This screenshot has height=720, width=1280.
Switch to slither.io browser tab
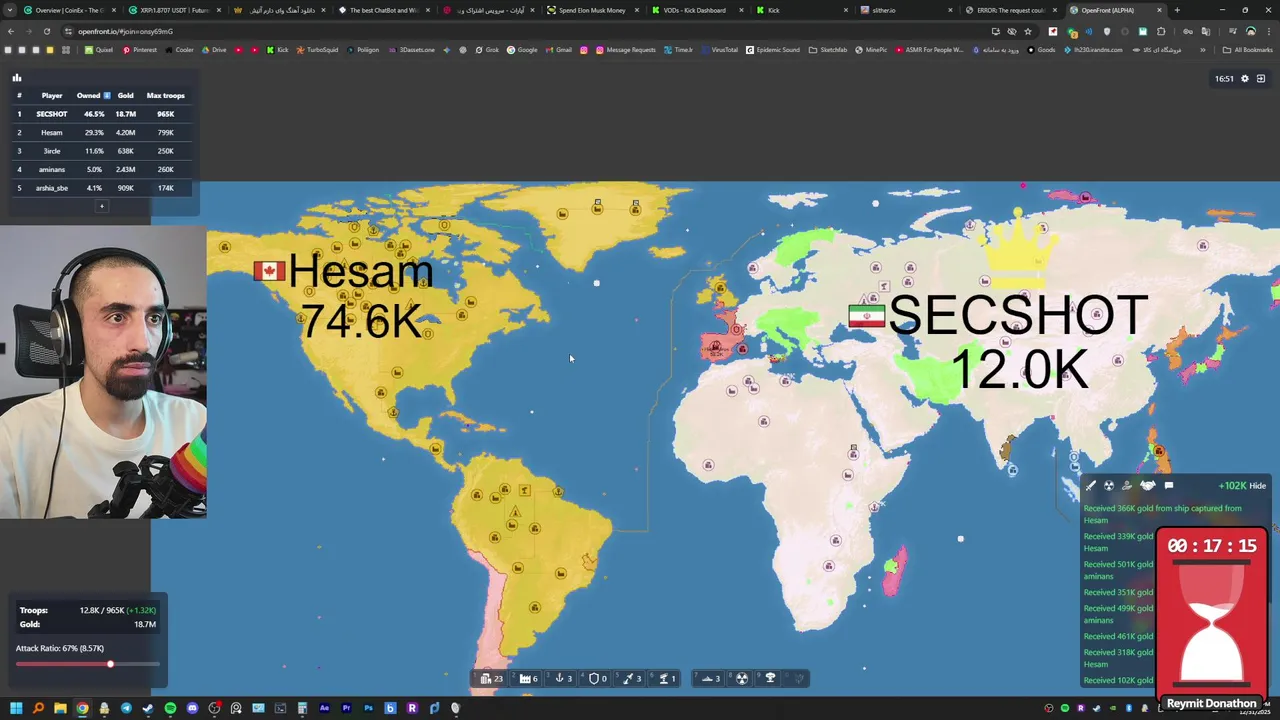905,10
